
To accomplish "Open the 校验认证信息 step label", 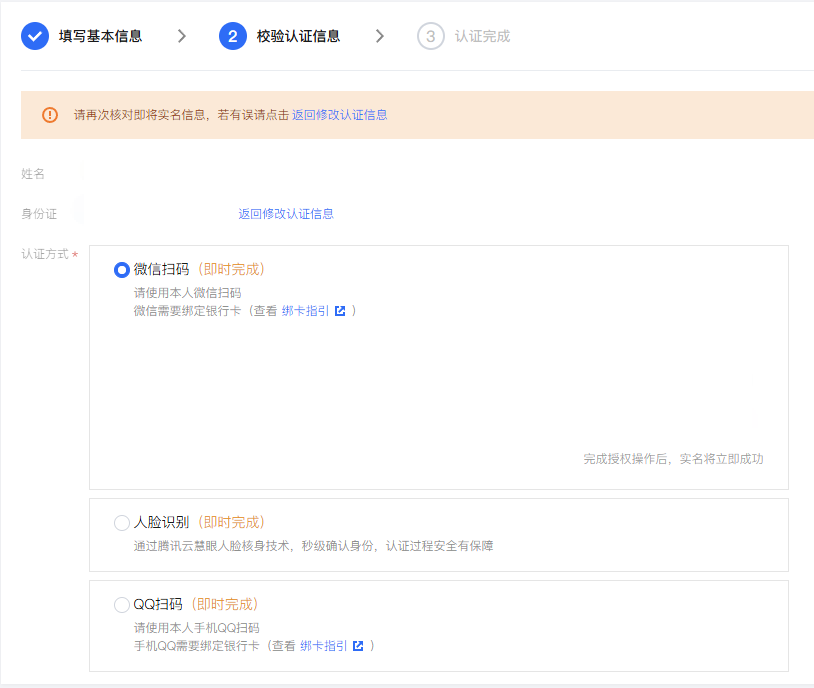I will [298, 36].
